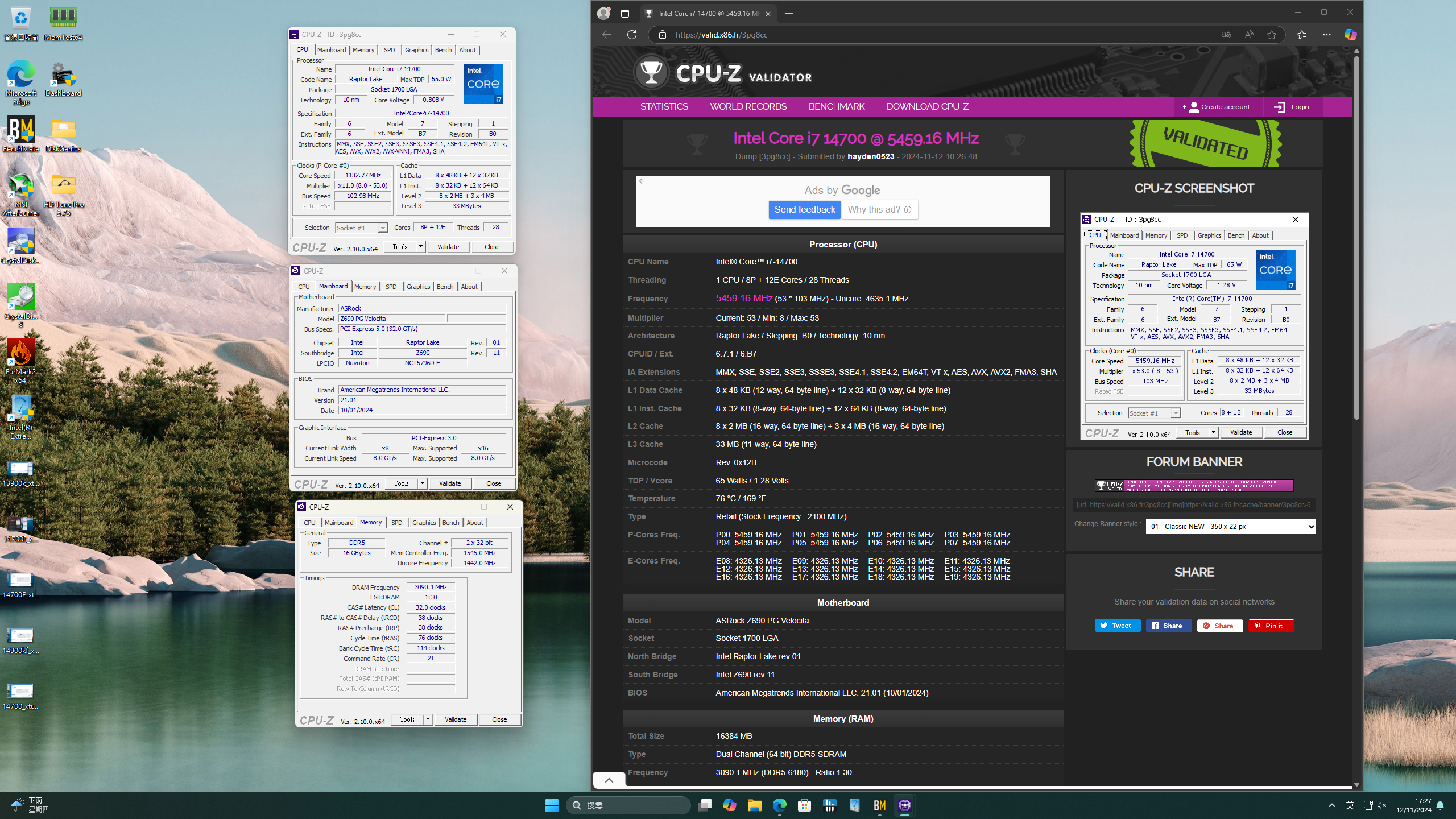Click Create account link

click(1219, 107)
